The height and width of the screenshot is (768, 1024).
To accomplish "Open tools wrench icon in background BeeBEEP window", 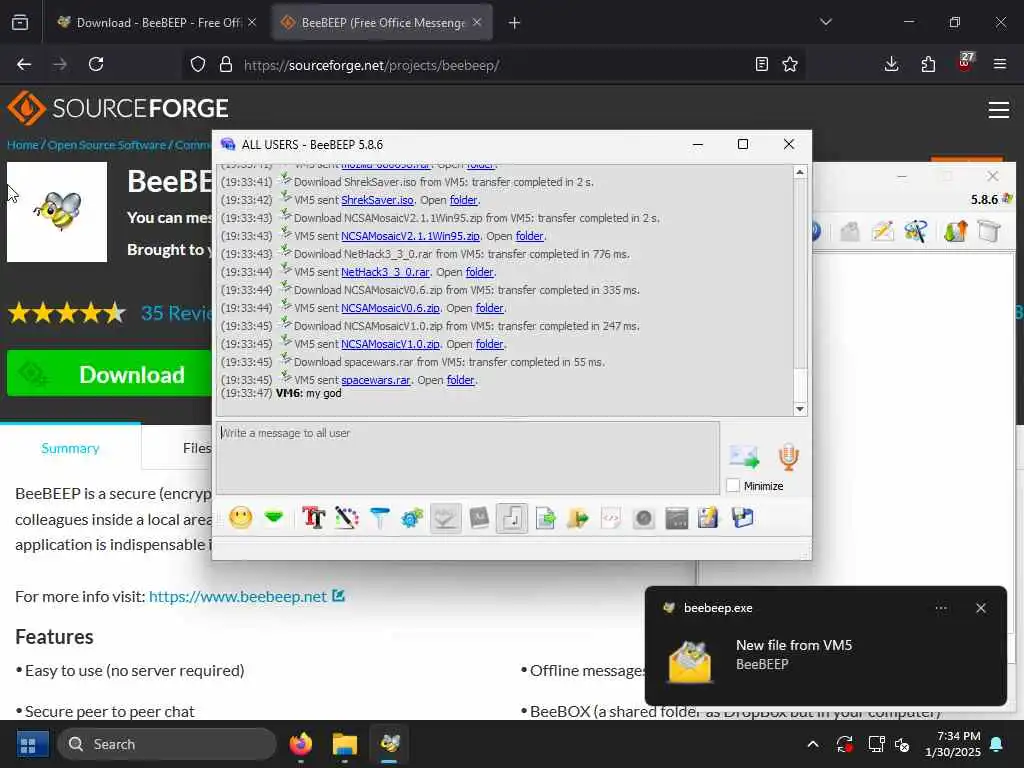I will point(916,231).
